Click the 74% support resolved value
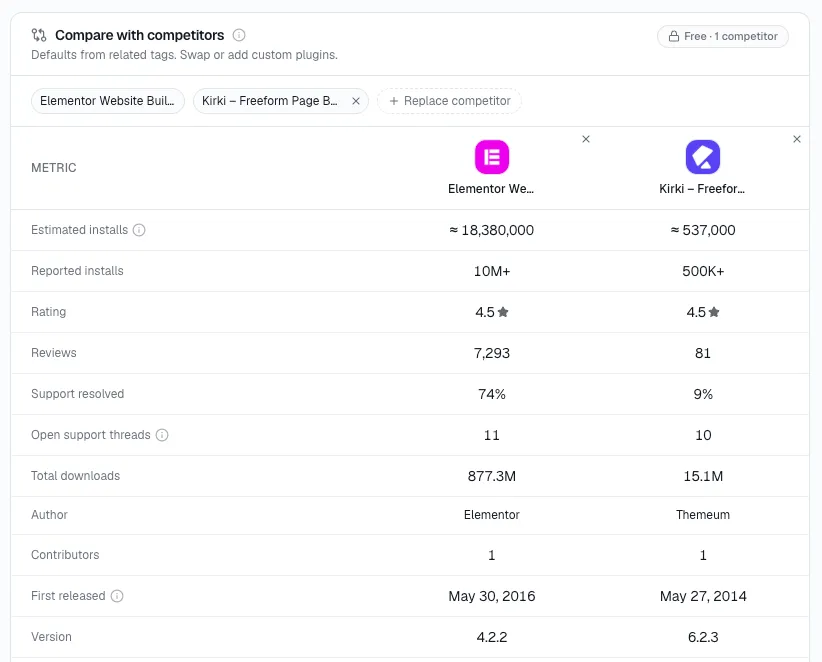Screen dimensions: 822x662 pos(492,394)
